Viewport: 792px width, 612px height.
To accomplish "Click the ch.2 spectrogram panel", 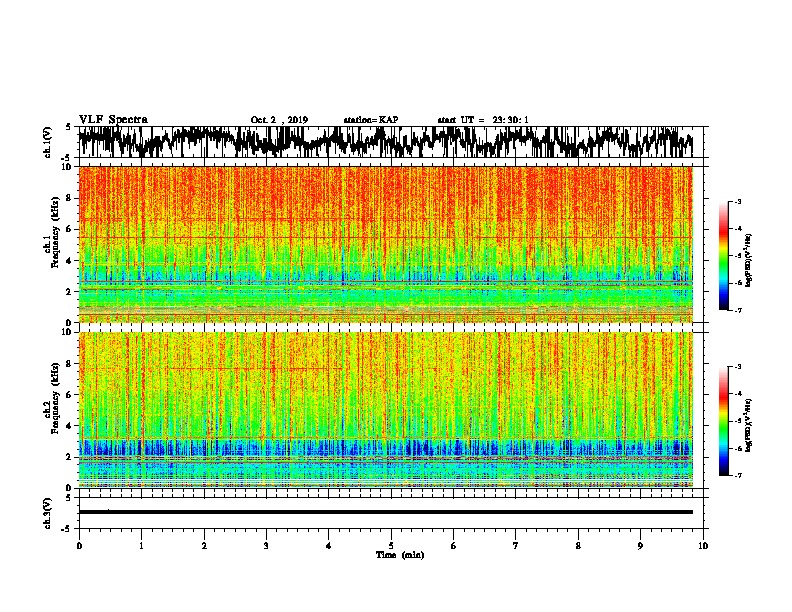I will [x=385, y=410].
